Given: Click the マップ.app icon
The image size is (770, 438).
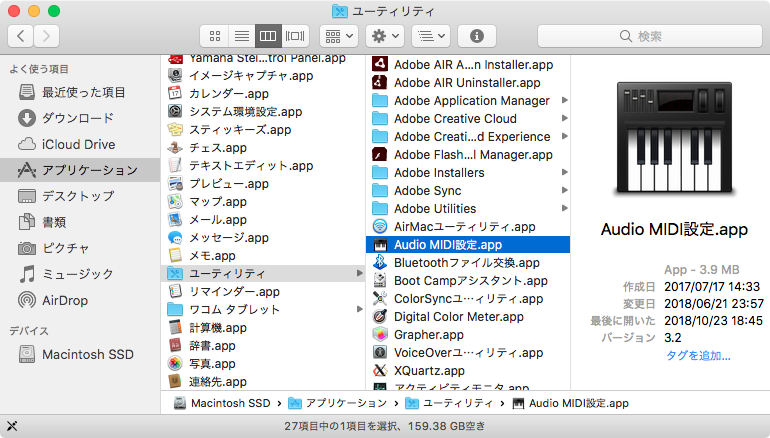Looking at the screenshot, I should click(x=175, y=201).
